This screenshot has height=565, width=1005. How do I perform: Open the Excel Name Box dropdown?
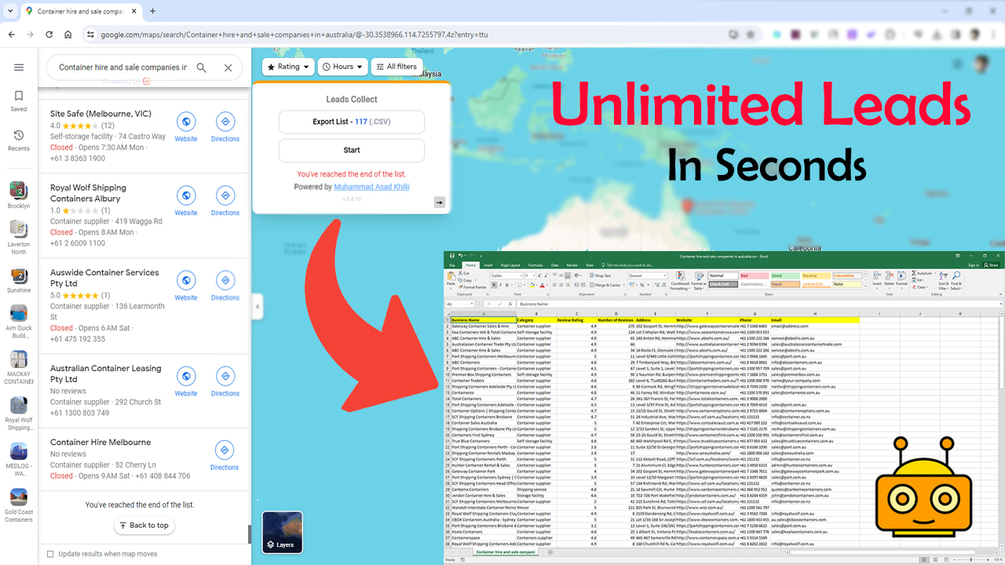472,304
